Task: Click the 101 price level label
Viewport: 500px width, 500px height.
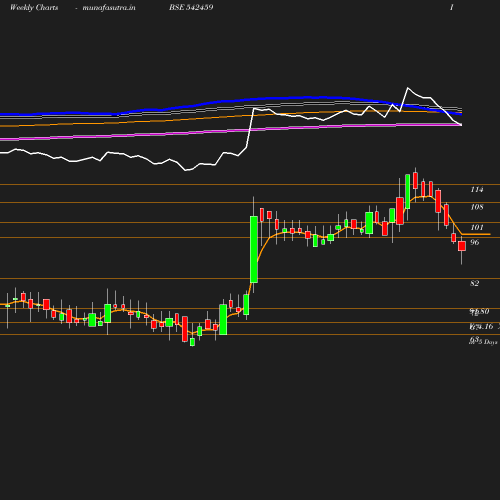Action: pyautogui.click(x=477, y=227)
